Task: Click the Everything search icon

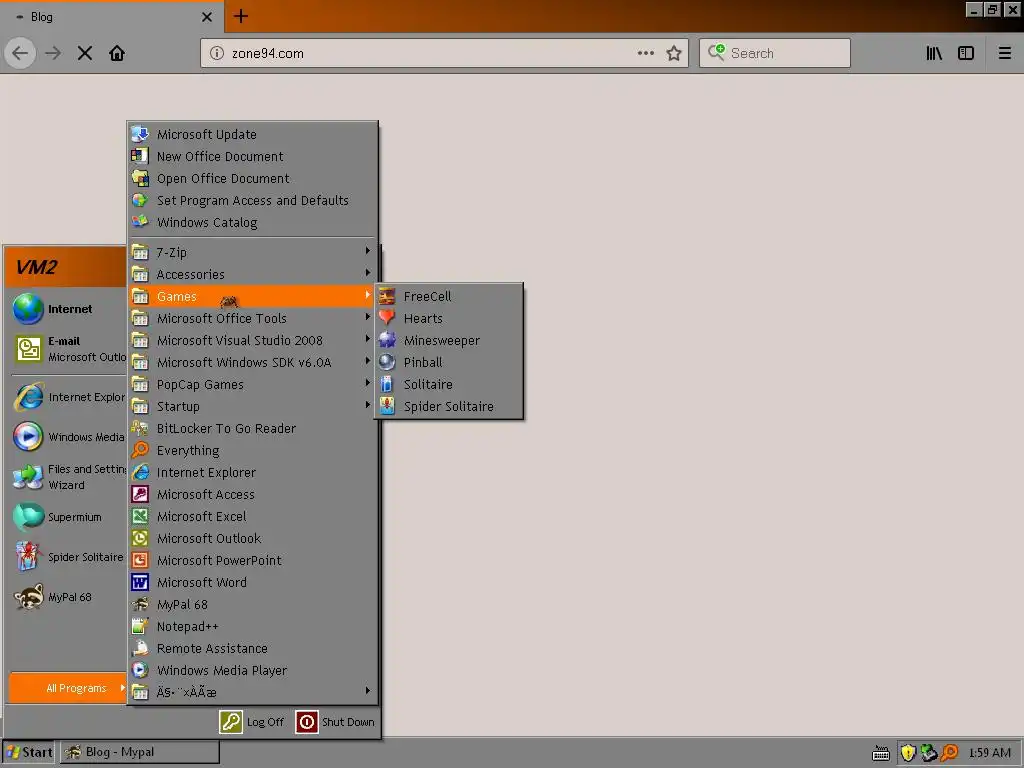Action: 140,451
